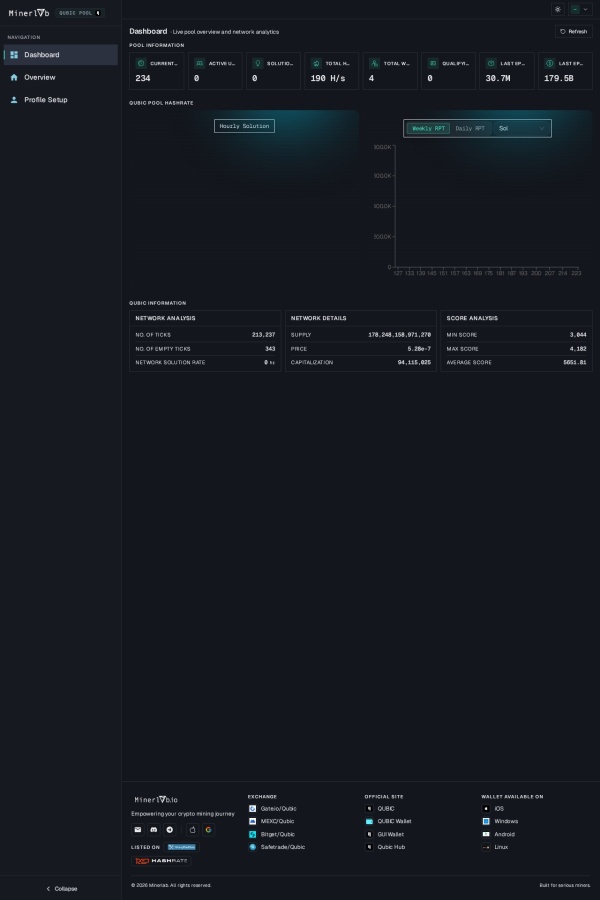
Task: Click the Last Ep. 179.5B card coin icon
Action: [549, 63]
